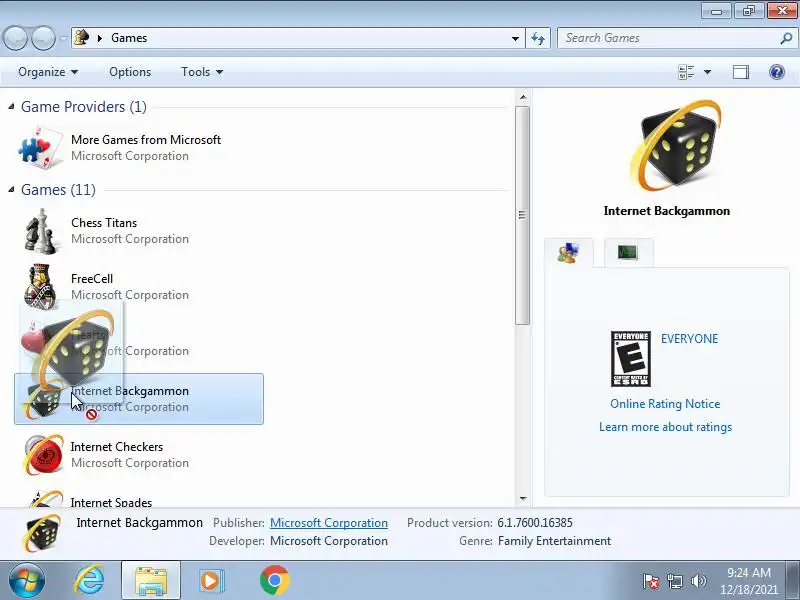Select the Internet Spades title text
Image resolution: width=800 pixels, height=600 pixels.
click(x=111, y=503)
